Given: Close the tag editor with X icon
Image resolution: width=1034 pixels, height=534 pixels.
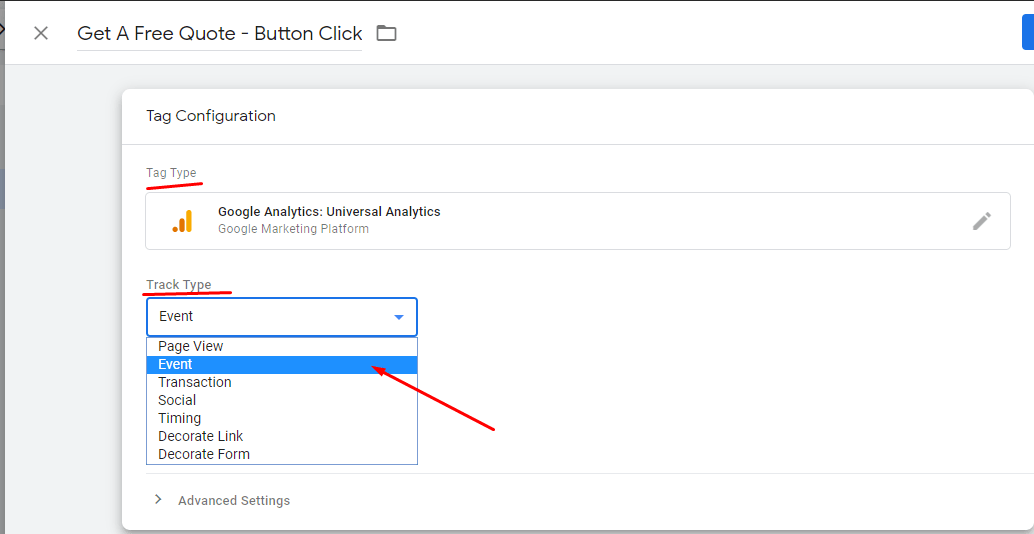Looking at the screenshot, I should click(x=41, y=33).
